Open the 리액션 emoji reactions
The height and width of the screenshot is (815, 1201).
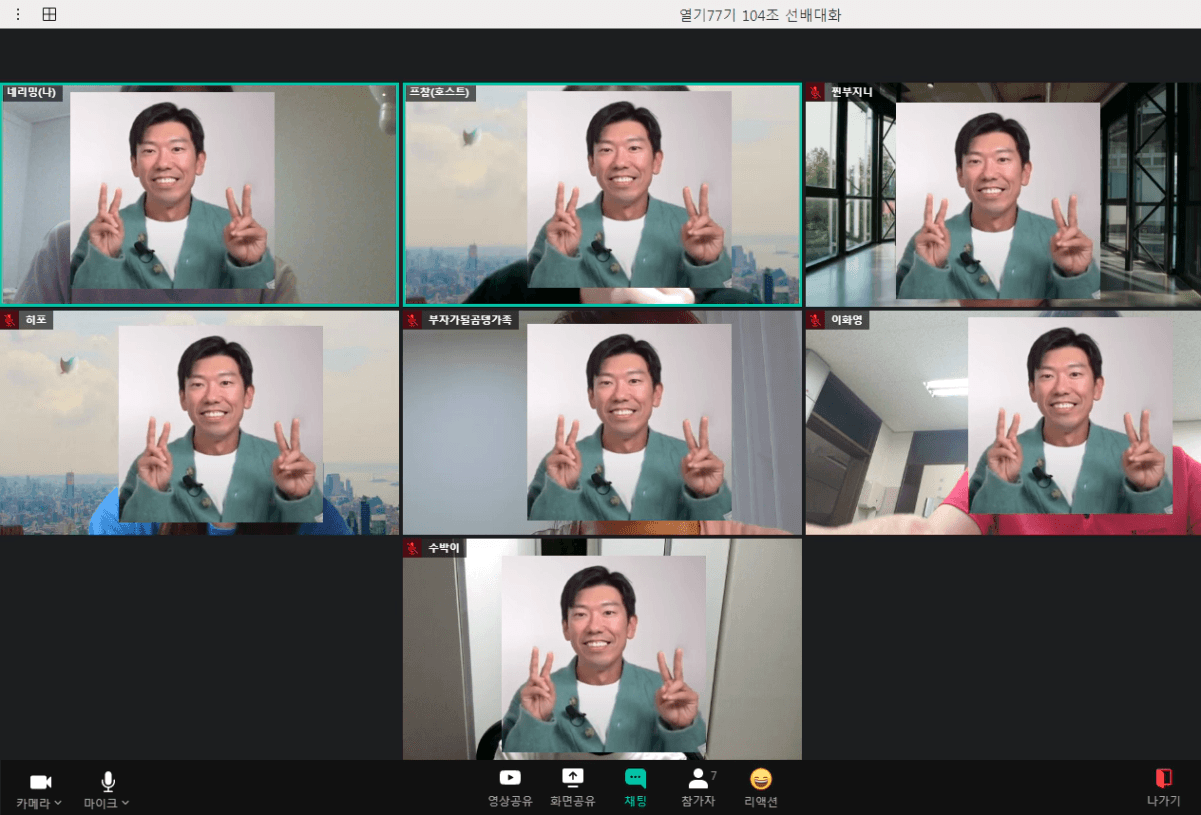tap(761, 778)
